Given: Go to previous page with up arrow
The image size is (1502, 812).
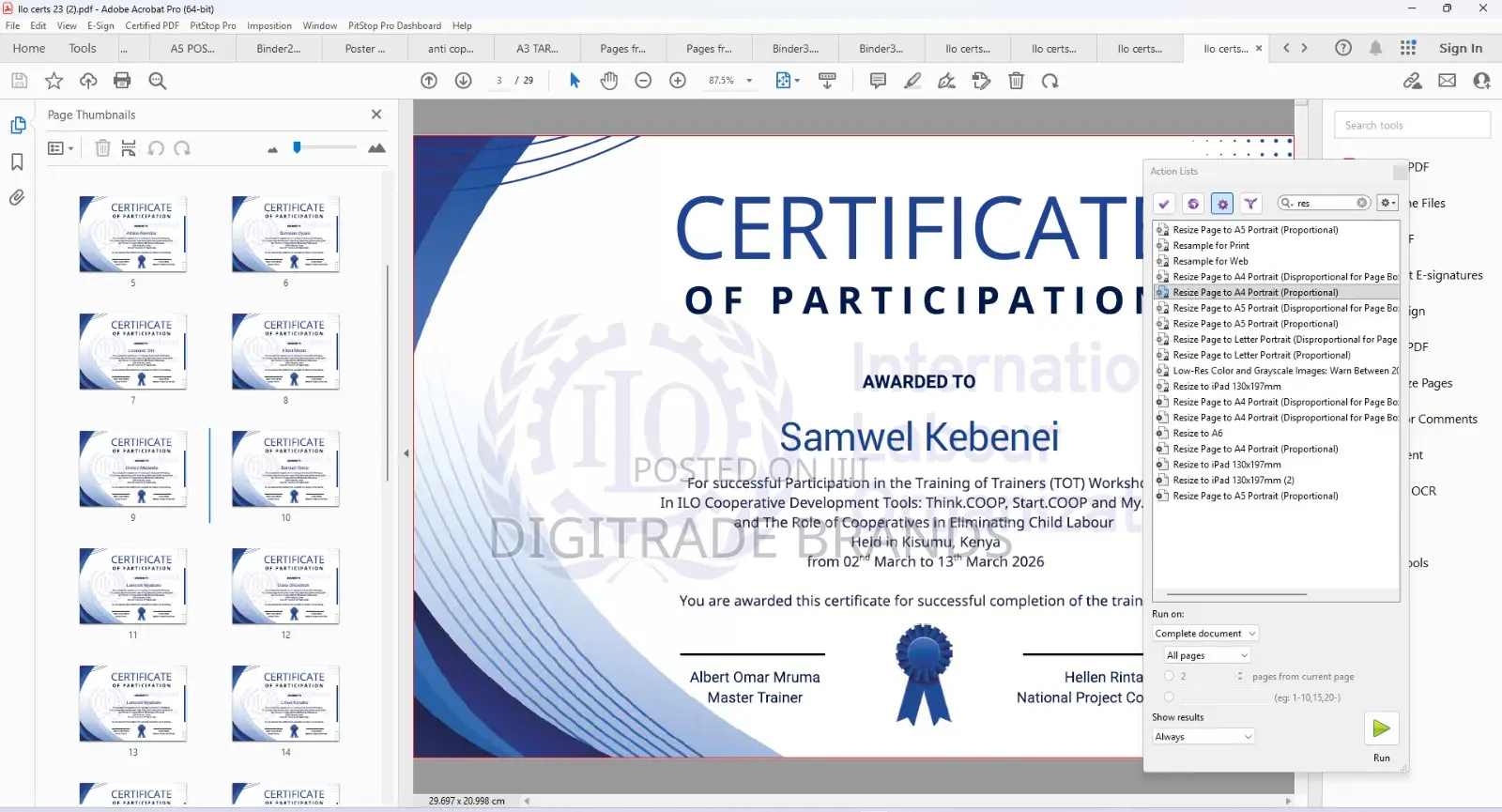Looking at the screenshot, I should click(429, 81).
